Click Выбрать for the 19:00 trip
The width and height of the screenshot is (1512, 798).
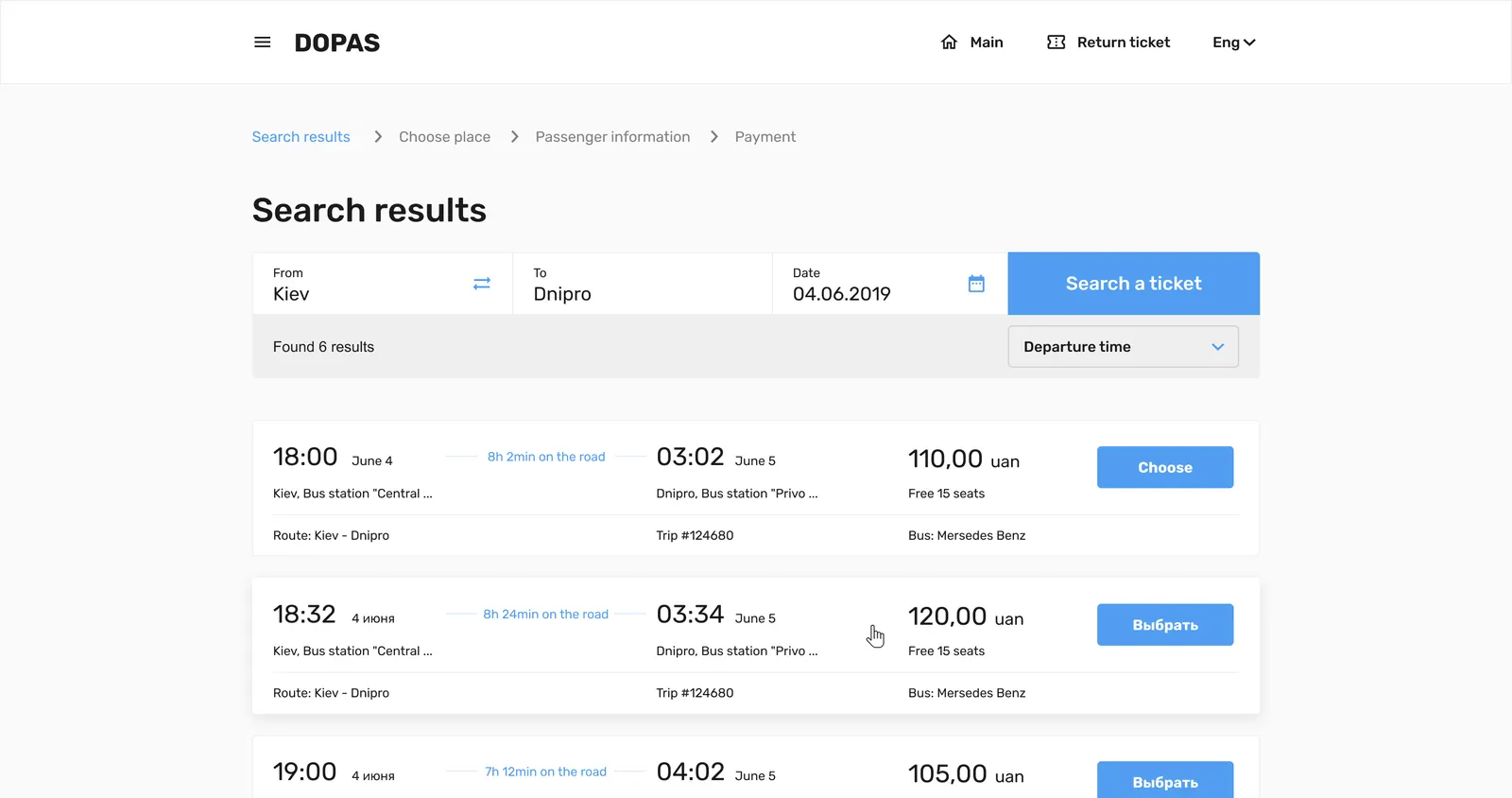coord(1165,780)
